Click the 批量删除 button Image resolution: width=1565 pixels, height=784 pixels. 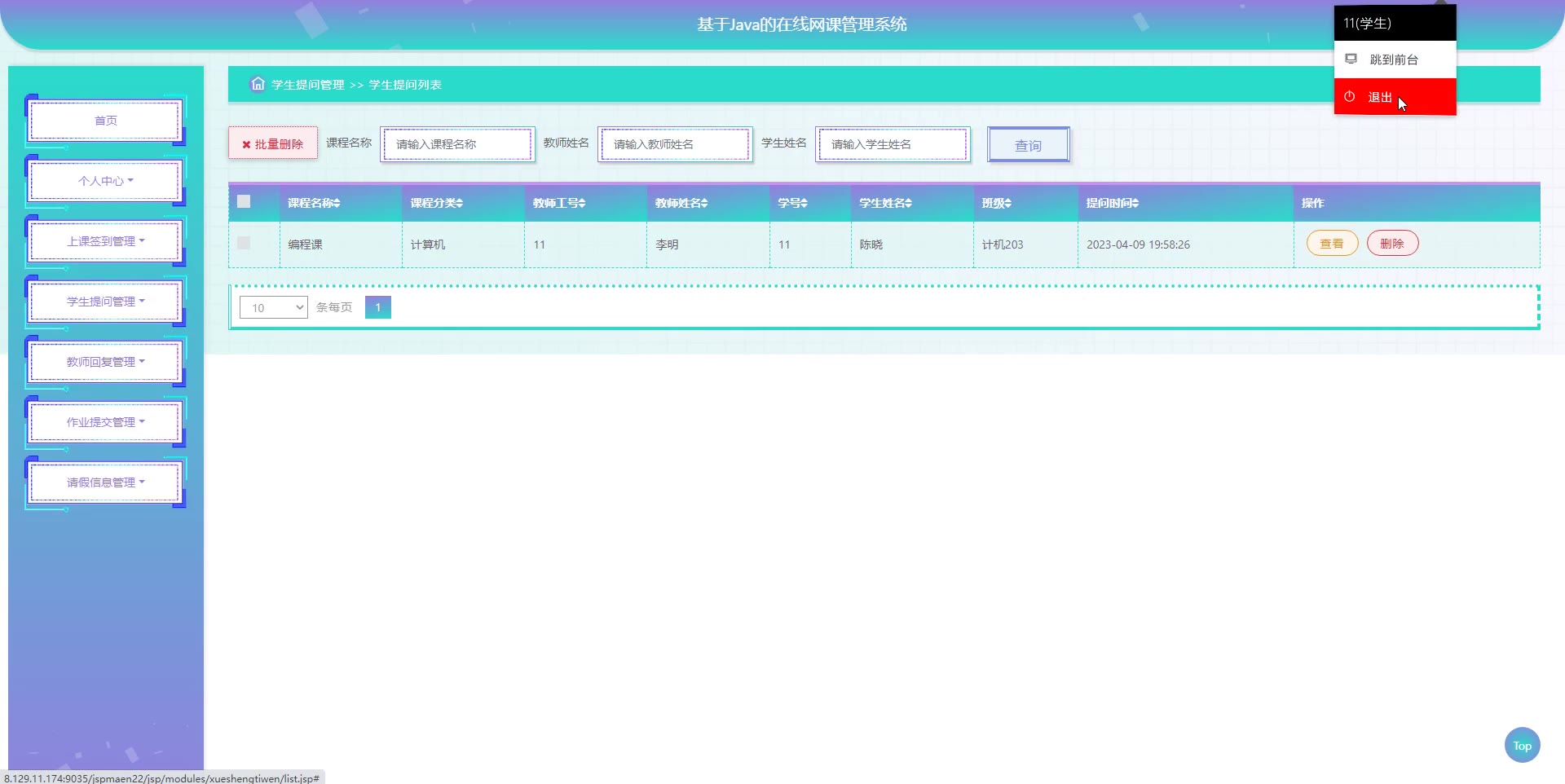(x=273, y=143)
